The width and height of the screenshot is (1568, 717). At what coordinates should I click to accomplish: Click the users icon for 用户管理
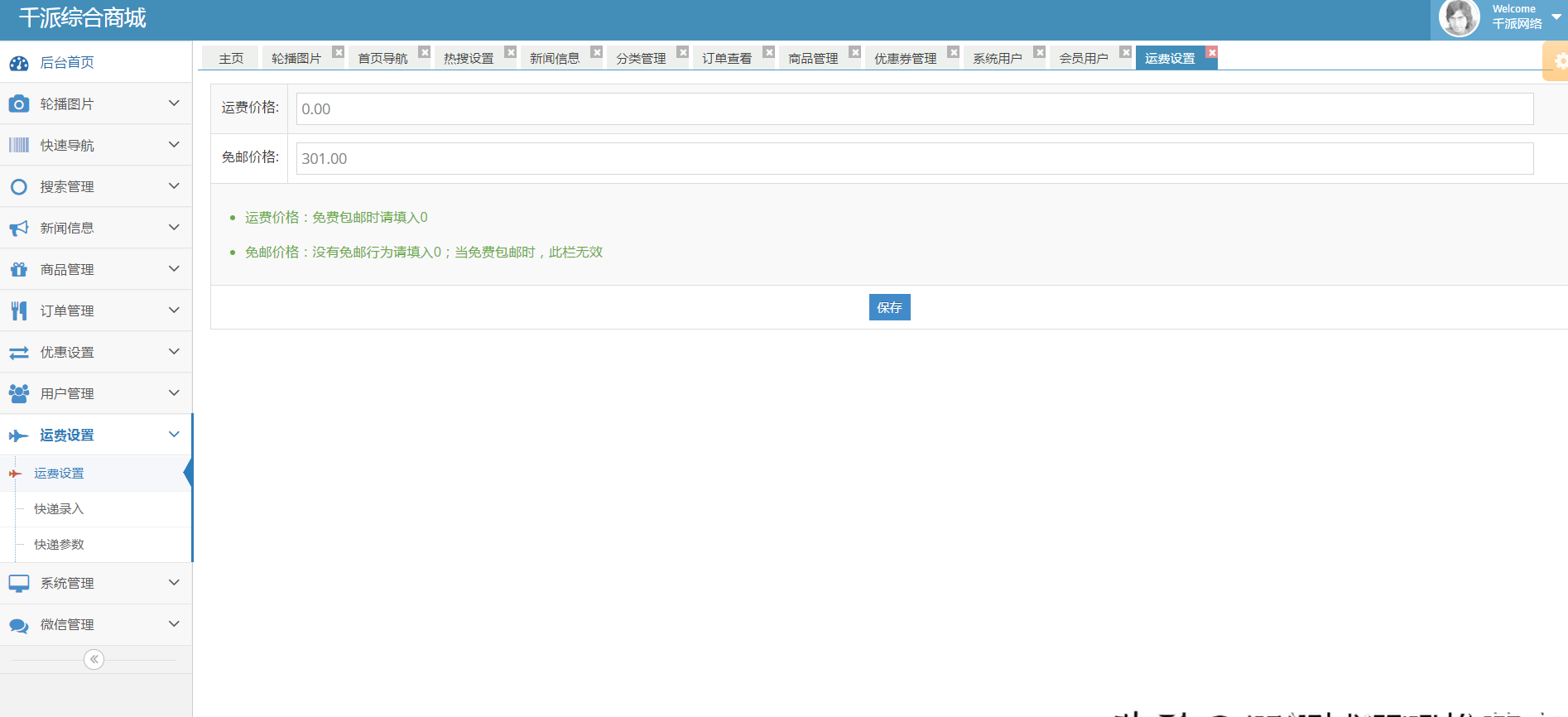[x=18, y=393]
